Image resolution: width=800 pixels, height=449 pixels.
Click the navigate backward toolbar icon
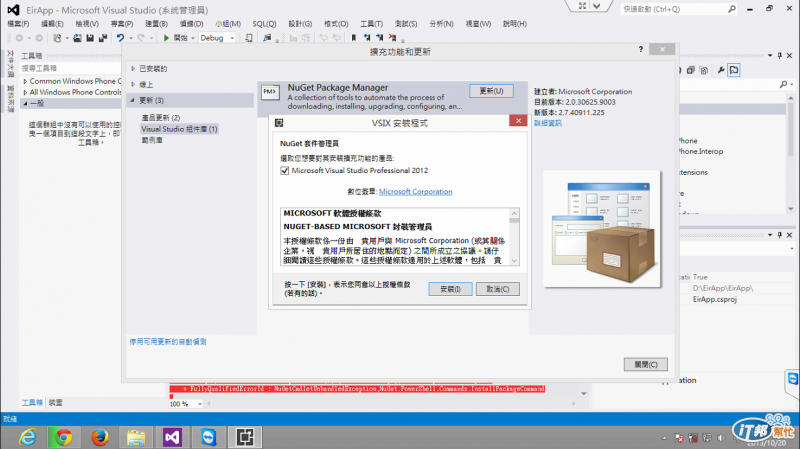coord(19,38)
